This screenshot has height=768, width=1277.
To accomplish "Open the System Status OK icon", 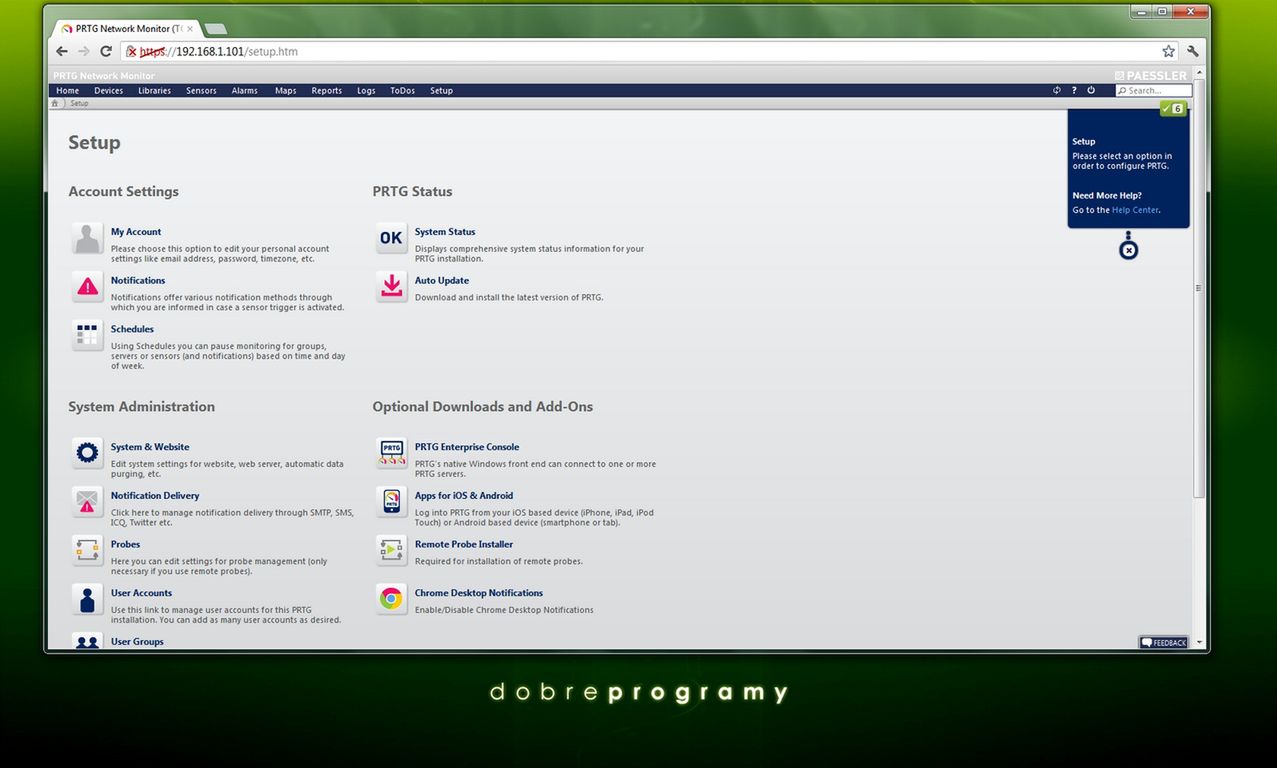I will coord(391,238).
